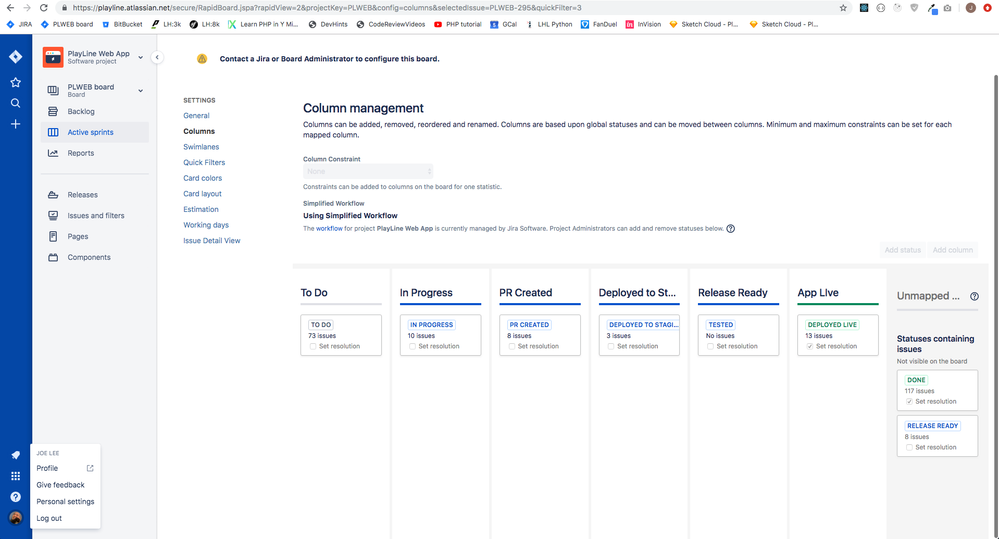
Task: Click help icon beside simplified workflow text
Action: 731,229
